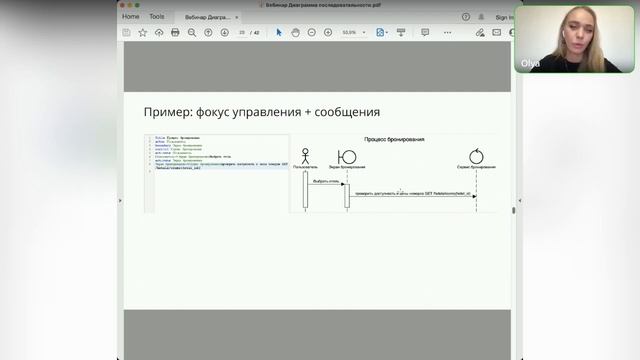Click the fit page view icon
Image resolution: width=640 pixels, height=360 pixels.
(380, 32)
